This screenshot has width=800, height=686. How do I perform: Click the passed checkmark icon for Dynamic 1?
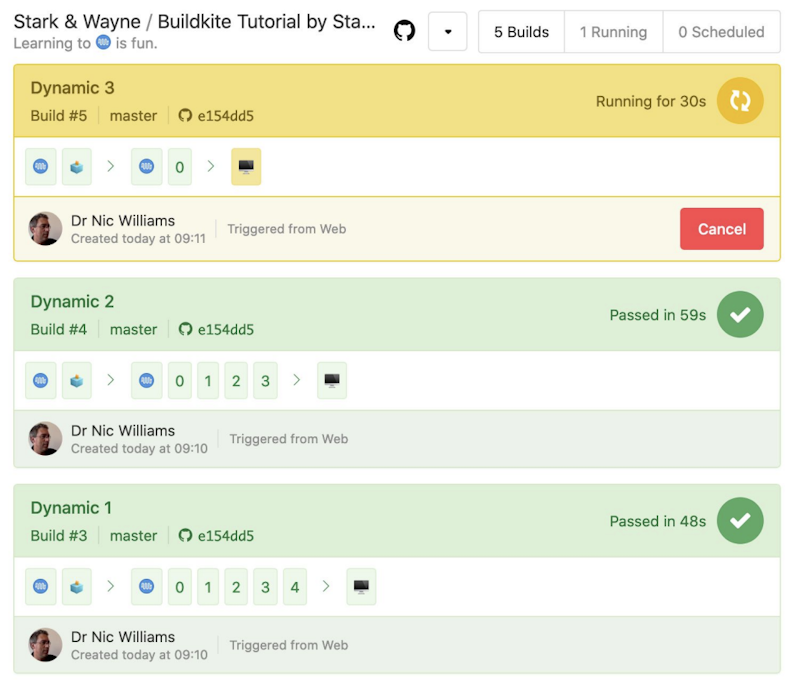740,521
